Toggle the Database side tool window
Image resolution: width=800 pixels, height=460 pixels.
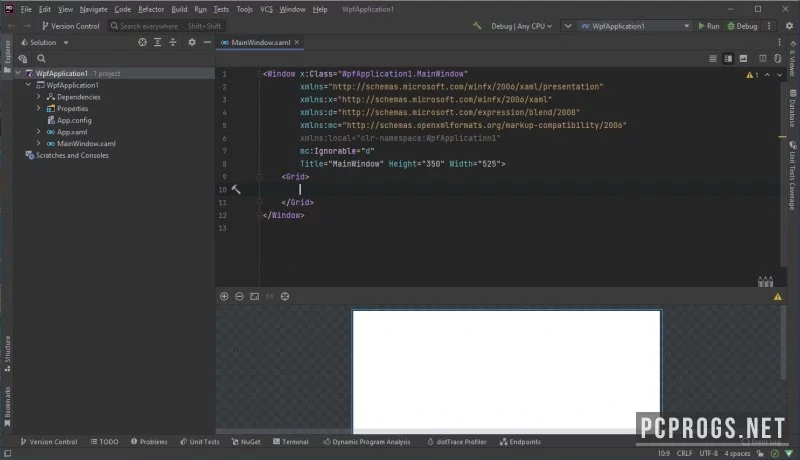tap(792, 109)
